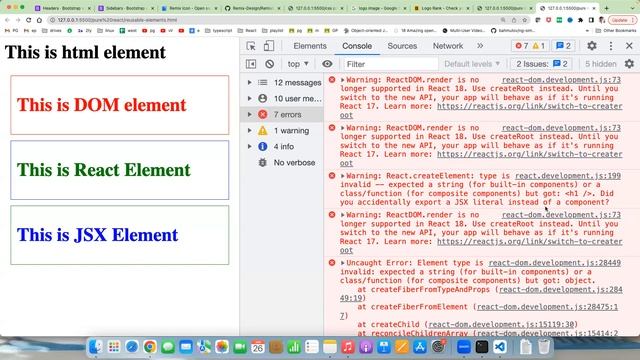The width and height of the screenshot is (640, 360).
Task: Clear the console with the block icon
Action: (x=269, y=64)
